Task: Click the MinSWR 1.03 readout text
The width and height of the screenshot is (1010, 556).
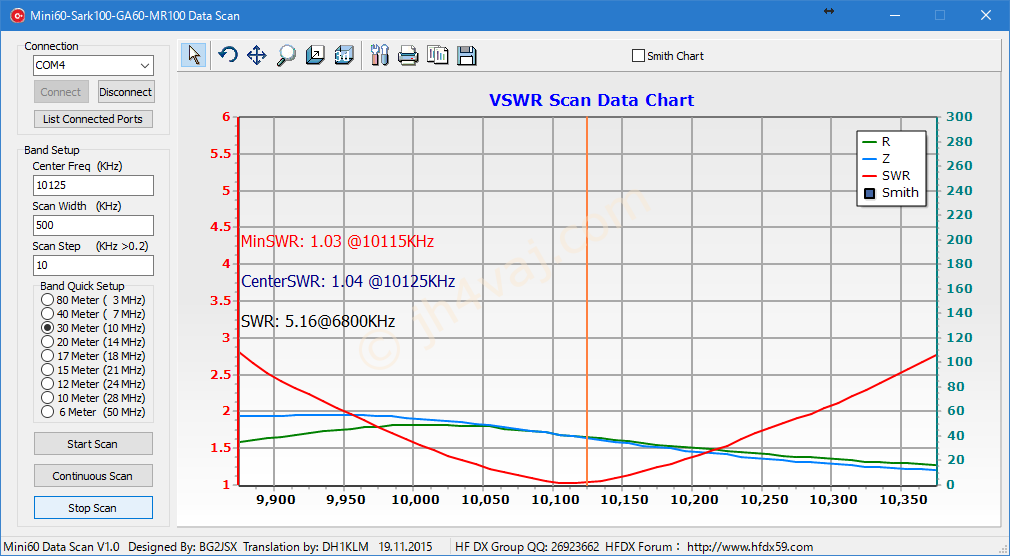Action: point(338,242)
